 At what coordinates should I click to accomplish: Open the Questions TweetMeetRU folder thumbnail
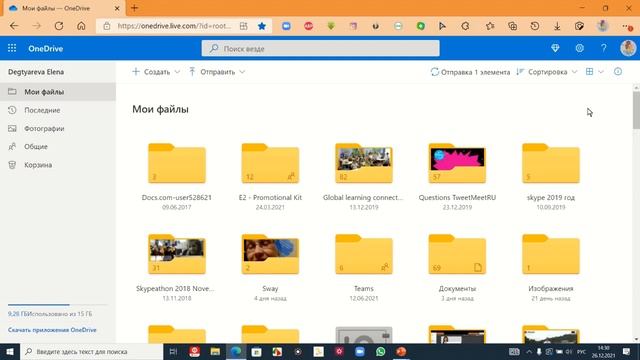point(457,163)
